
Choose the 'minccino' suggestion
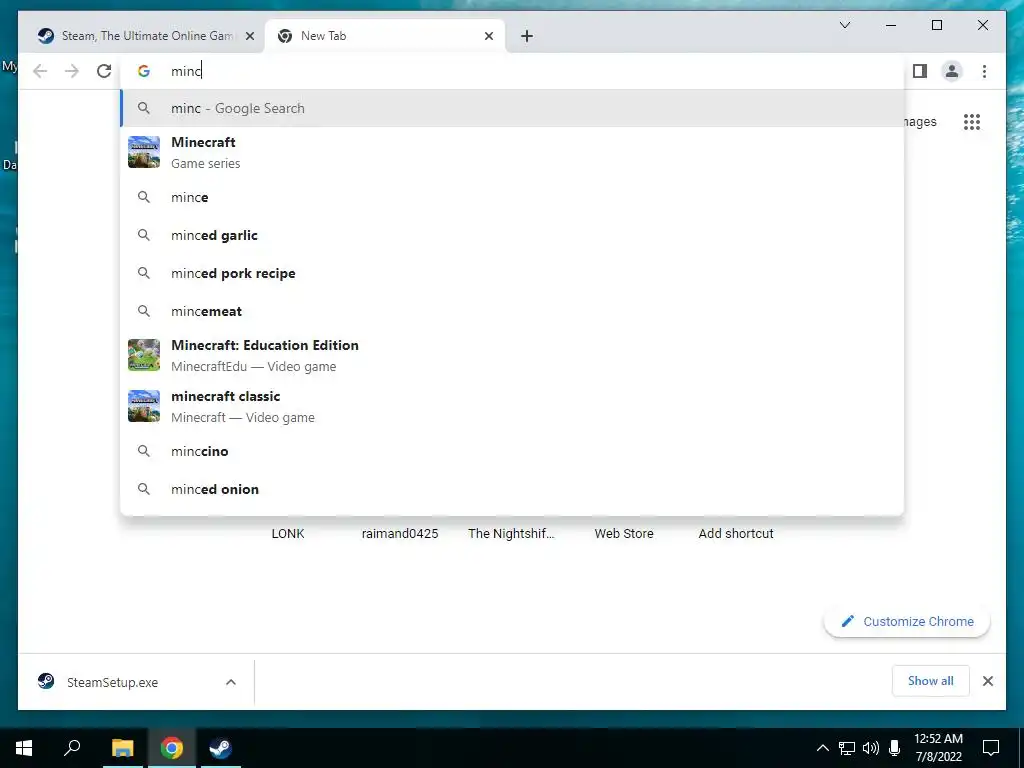click(512, 451)
